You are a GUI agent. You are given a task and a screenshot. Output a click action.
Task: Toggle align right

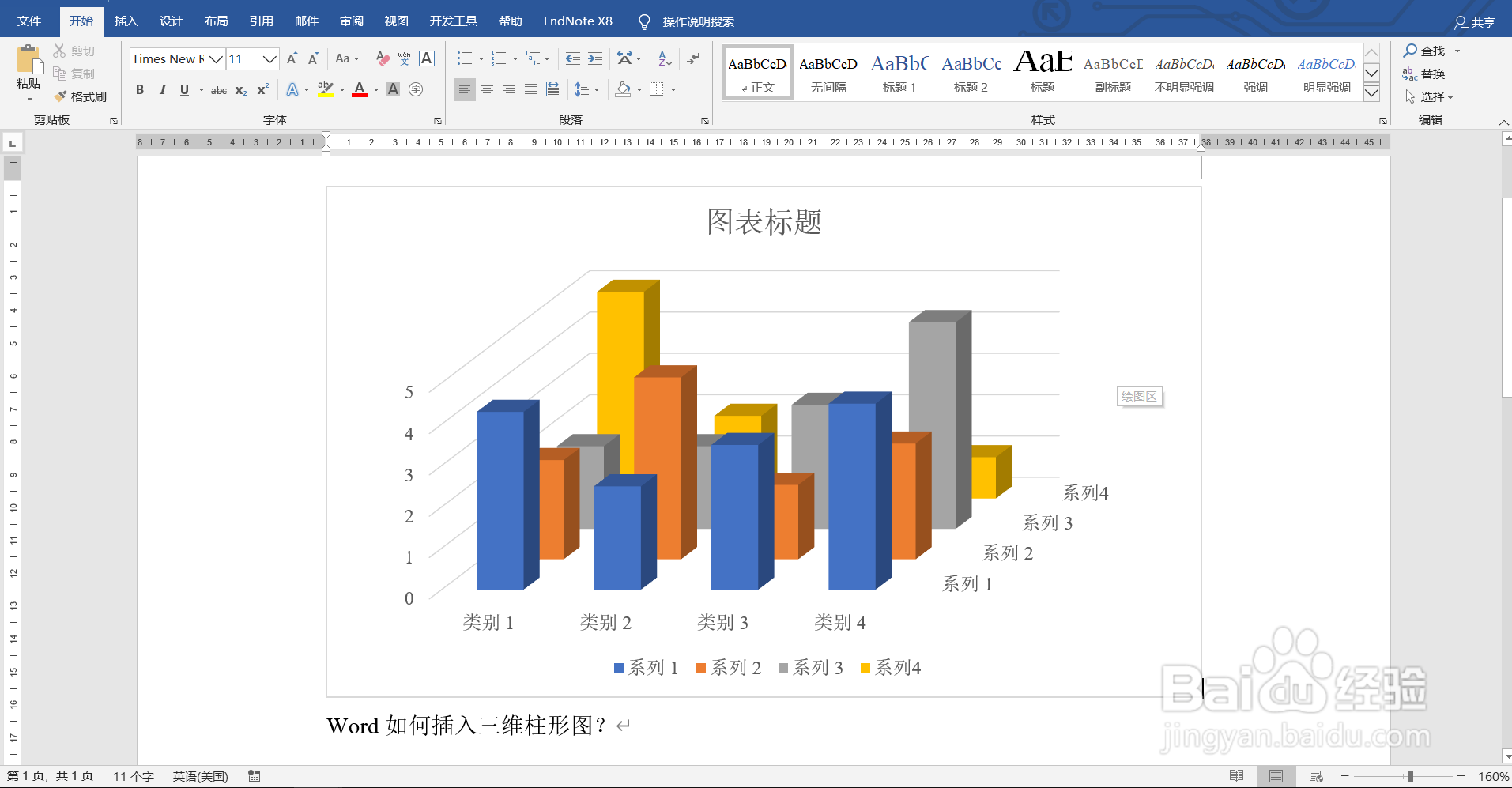click(509, 90)
